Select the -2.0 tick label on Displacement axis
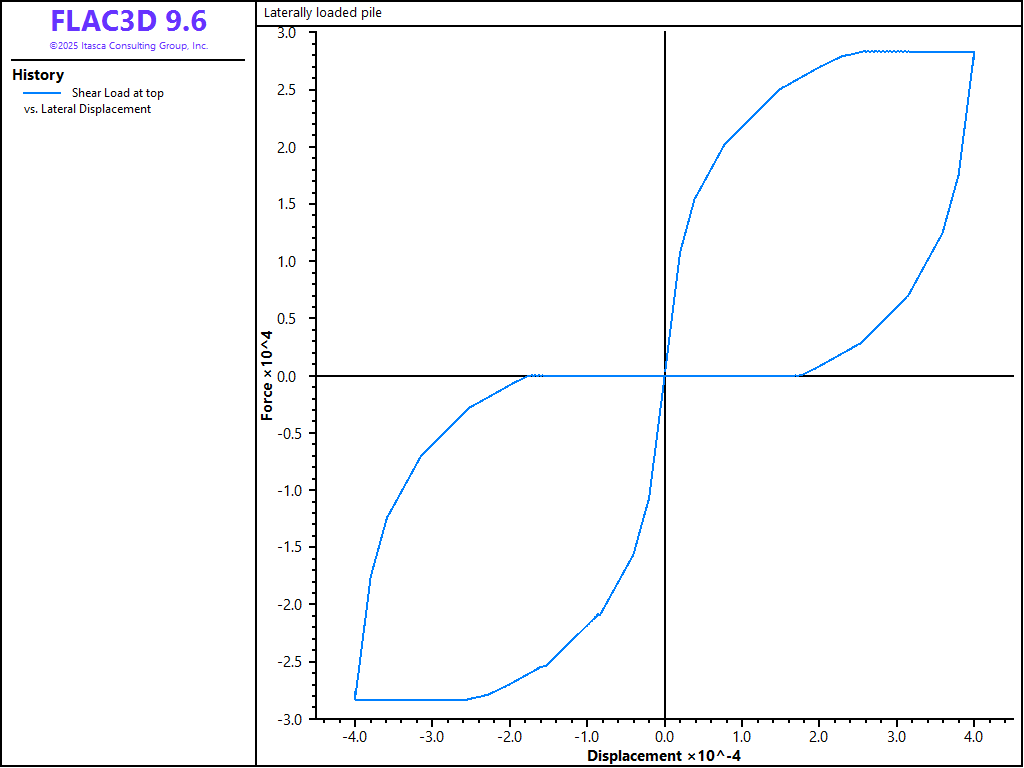 [x=508, y=737]
